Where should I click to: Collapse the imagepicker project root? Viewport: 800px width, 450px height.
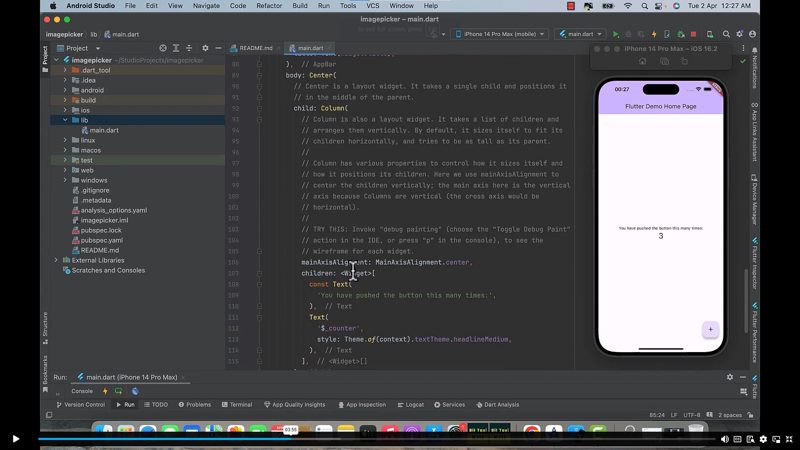coord(56,60)
